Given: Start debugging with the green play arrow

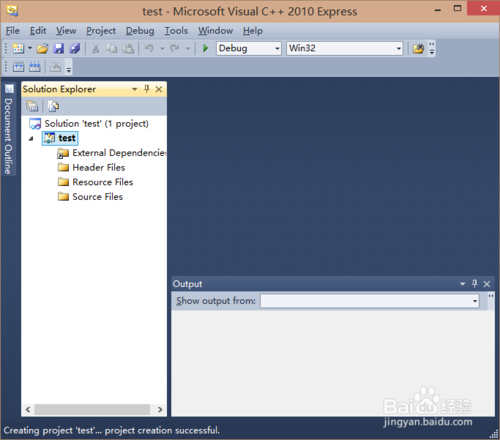Looking at the screenshot, I should (205, 48).
